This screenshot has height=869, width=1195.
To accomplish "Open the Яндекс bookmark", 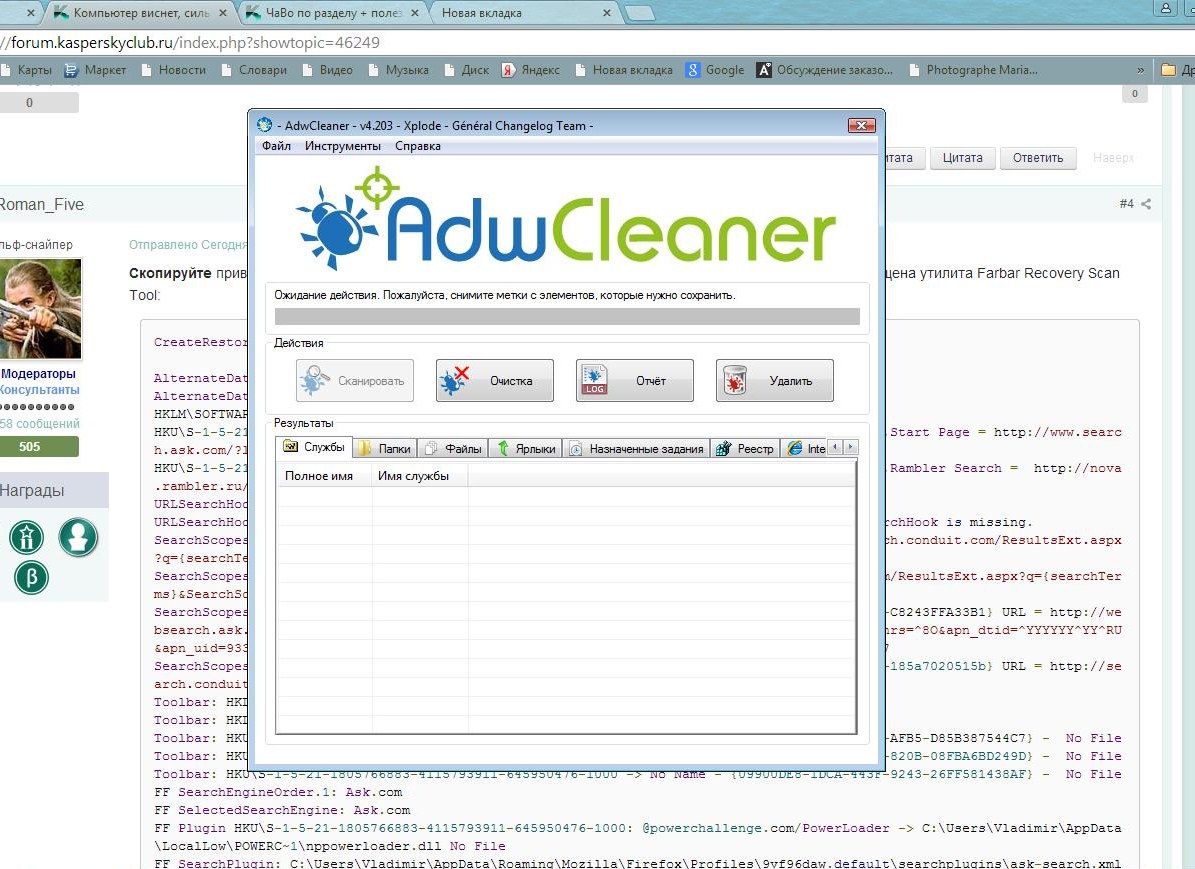I will tap(531, 70).
